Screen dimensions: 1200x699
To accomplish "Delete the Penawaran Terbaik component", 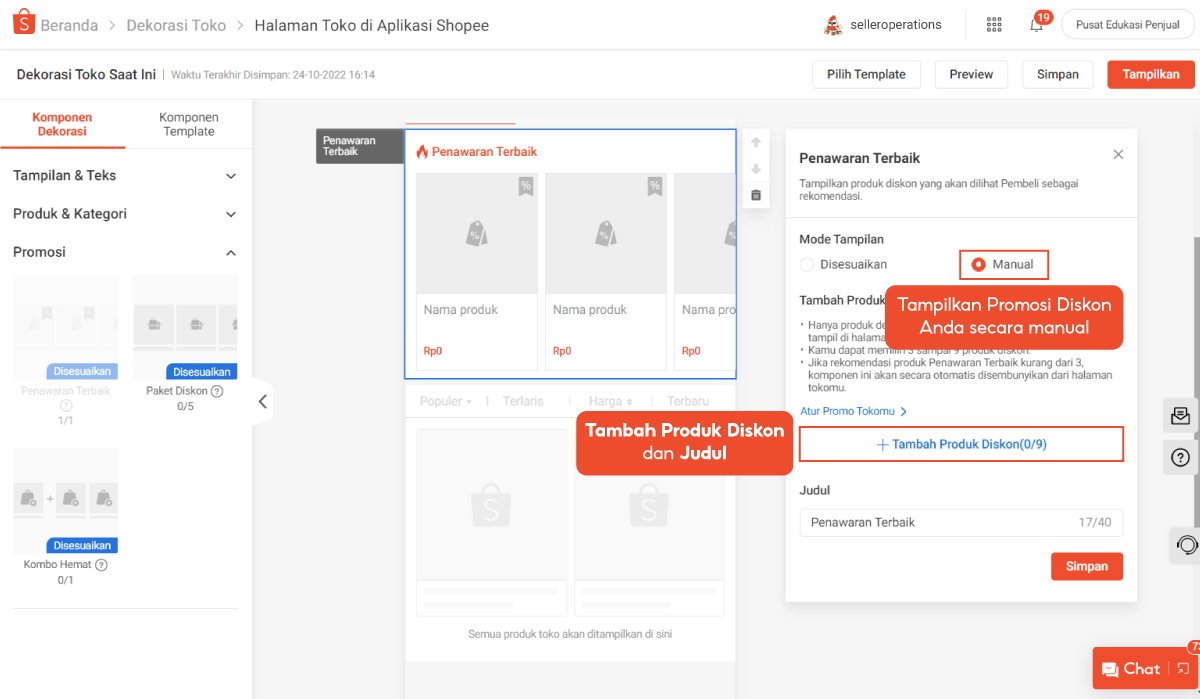I will coord(756,195).
